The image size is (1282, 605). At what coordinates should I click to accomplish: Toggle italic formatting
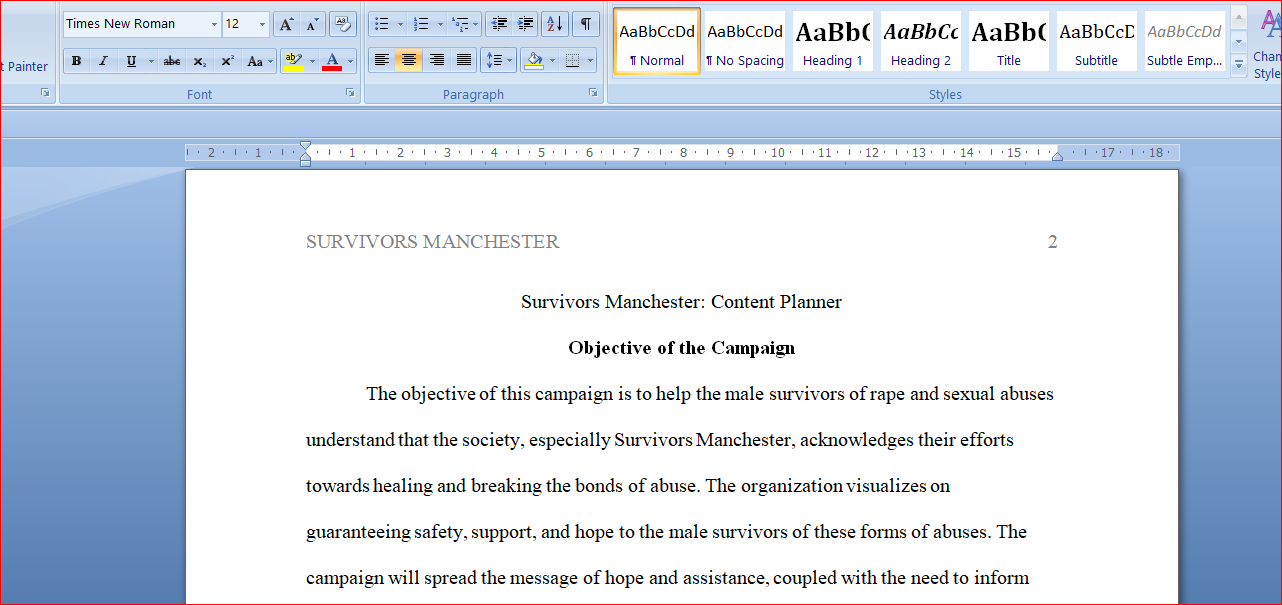pyautogui.click(x=103, y=61)
